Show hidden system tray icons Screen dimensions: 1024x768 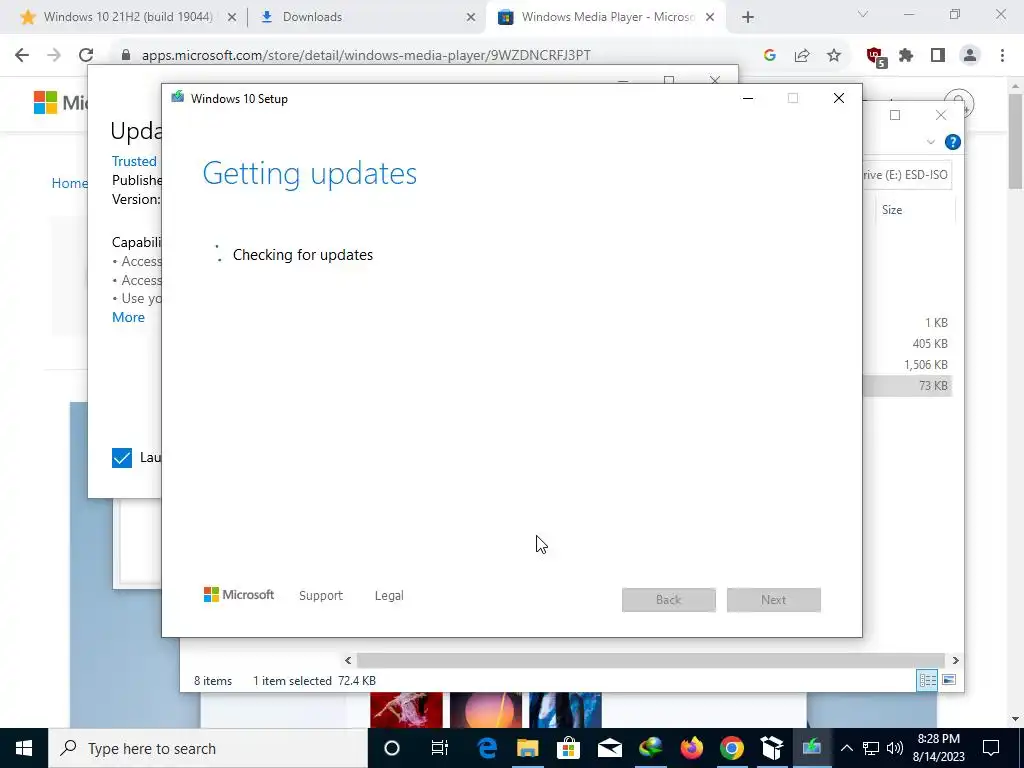tap(846, 748)
